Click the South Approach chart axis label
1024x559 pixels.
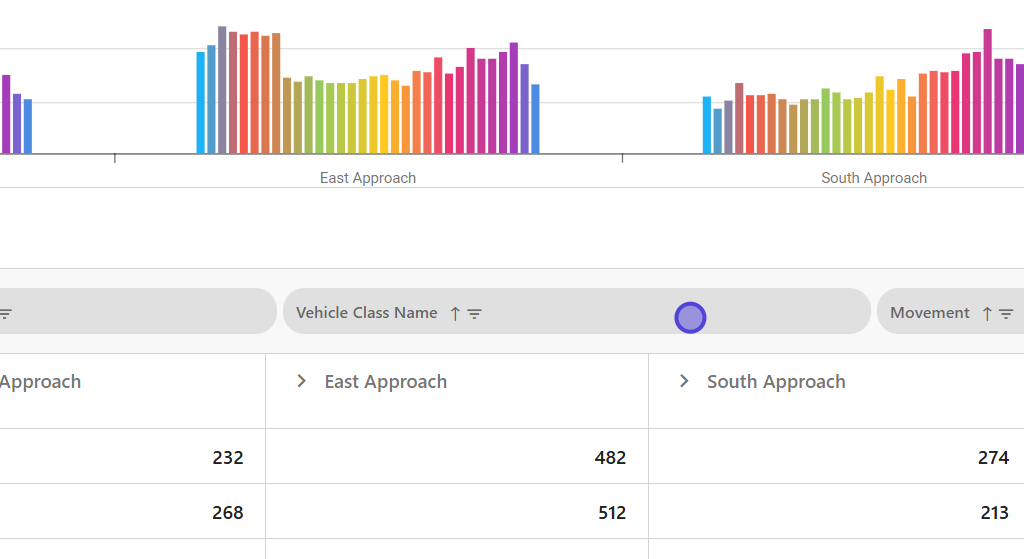tap(873, 178)
